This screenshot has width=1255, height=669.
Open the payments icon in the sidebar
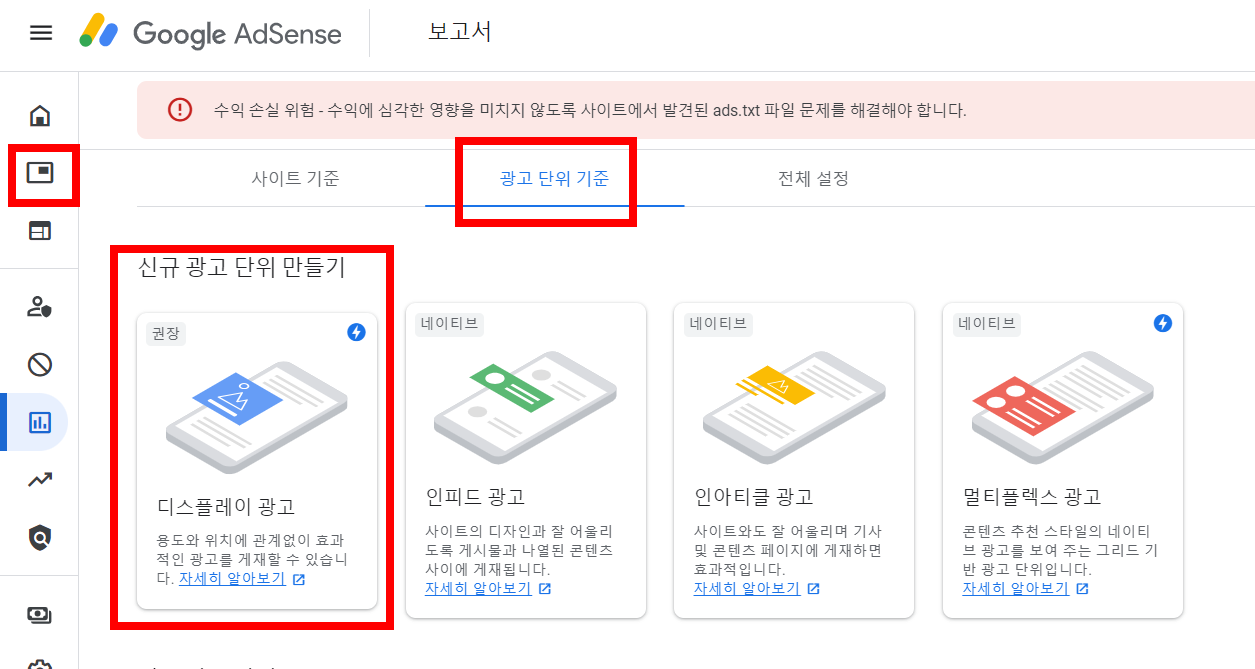pos(40,614)
